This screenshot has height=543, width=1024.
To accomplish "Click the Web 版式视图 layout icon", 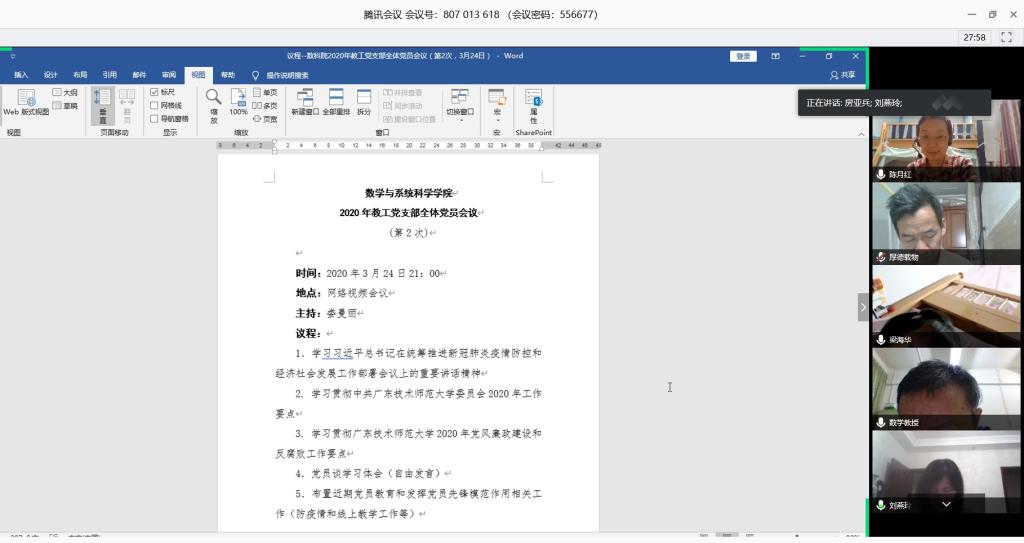I will pos(26,101).
